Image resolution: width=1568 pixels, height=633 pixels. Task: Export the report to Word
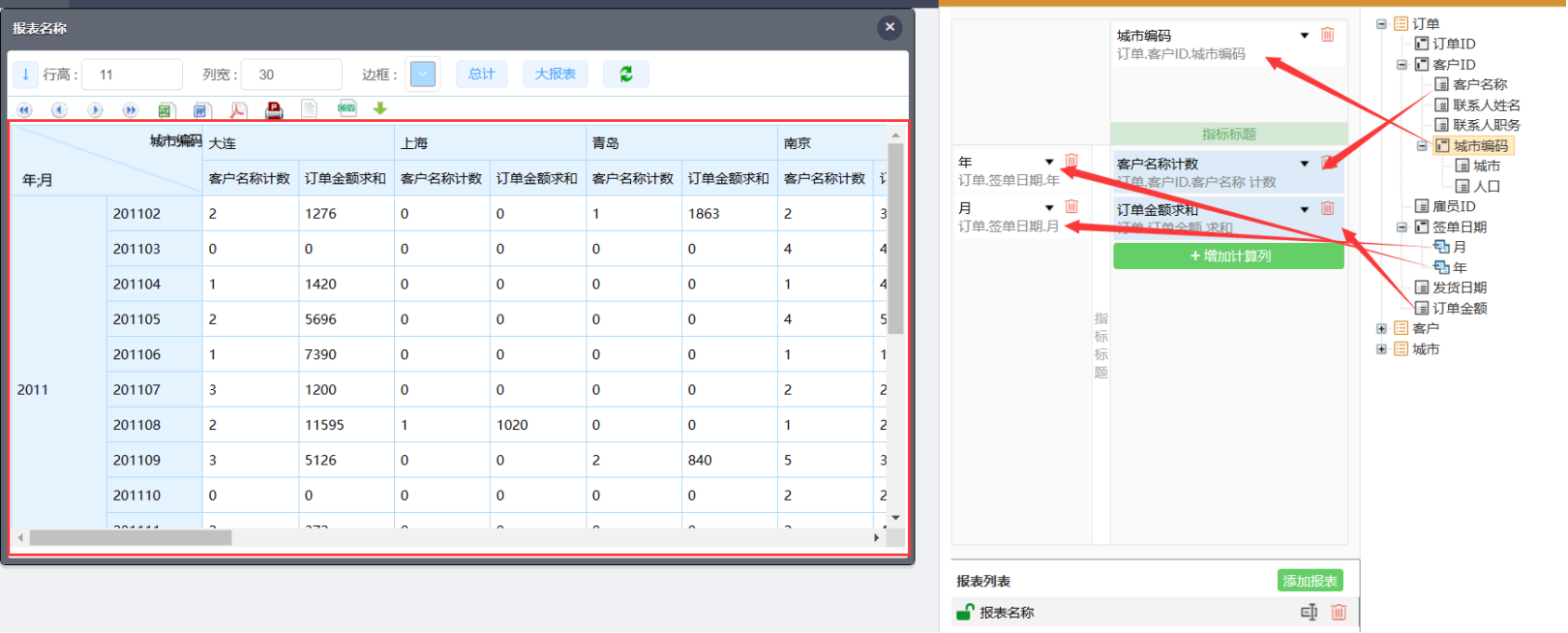[201, 110]
